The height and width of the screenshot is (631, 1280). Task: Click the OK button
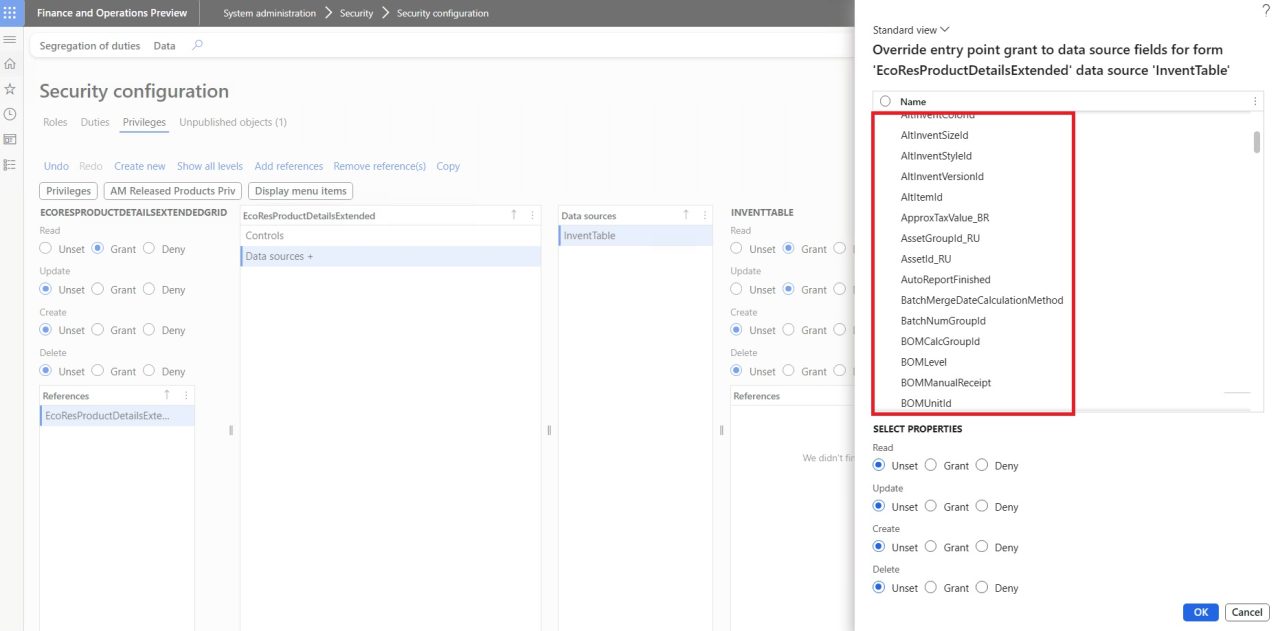pyautogui.click(x=1200, y=612)
